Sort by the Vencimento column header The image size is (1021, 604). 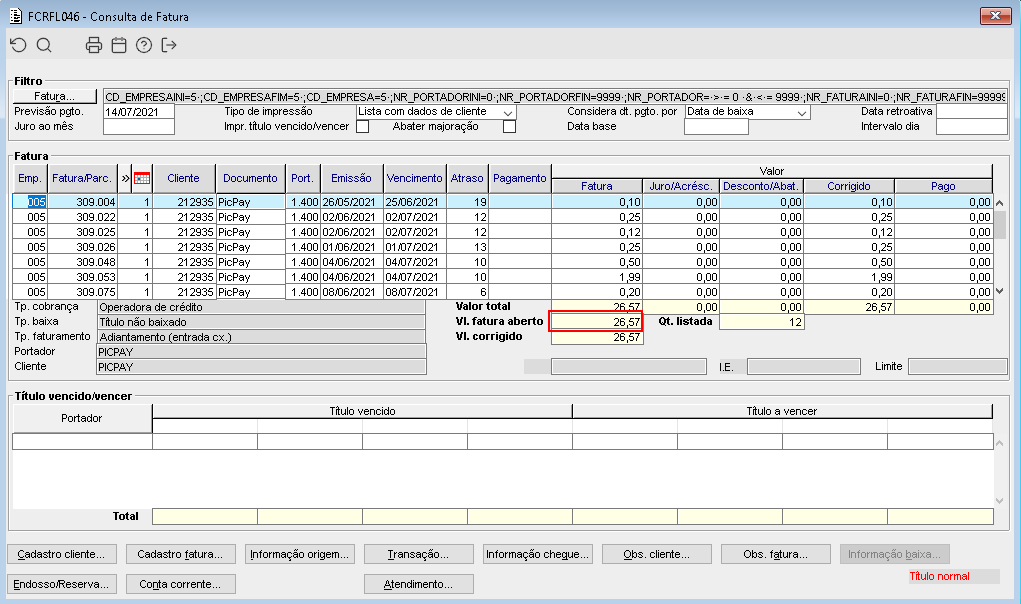tap(414, 178)
